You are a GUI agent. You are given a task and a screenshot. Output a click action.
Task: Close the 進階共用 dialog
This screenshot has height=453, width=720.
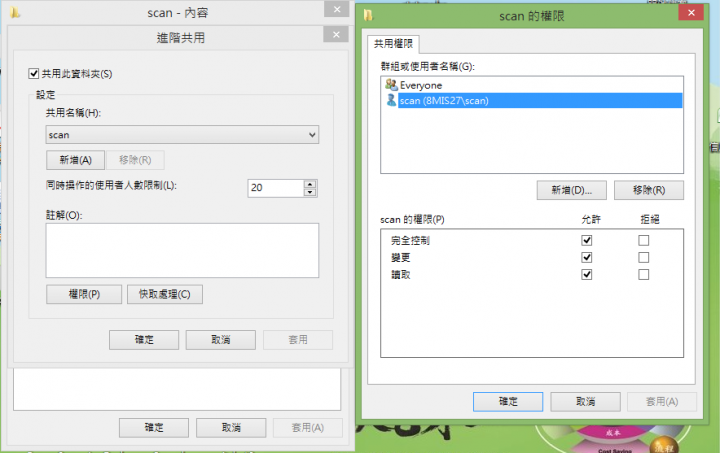[x=336, y=34]
